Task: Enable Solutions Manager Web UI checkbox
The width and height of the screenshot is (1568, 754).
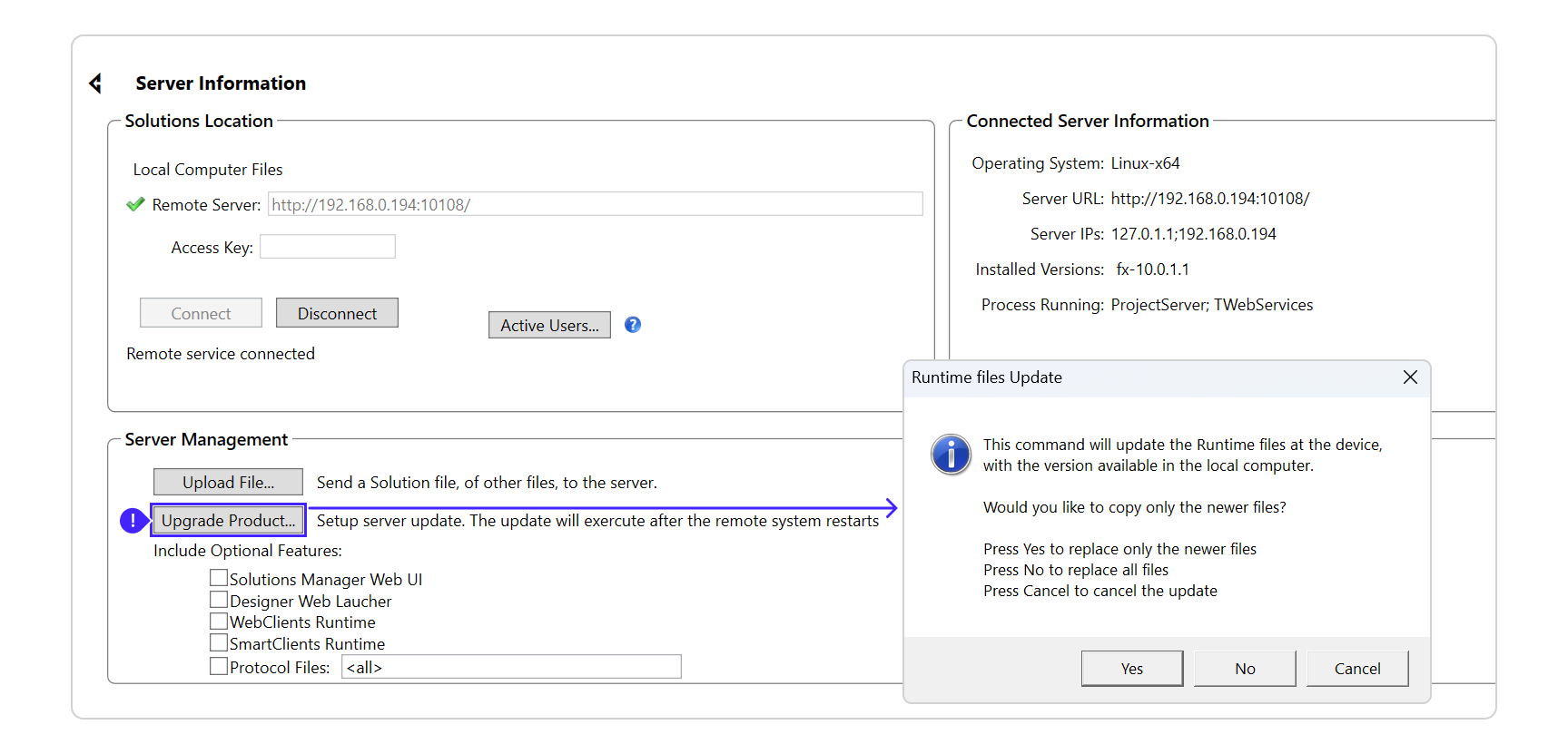Action: pyautogui.click(x=219, y=578)
